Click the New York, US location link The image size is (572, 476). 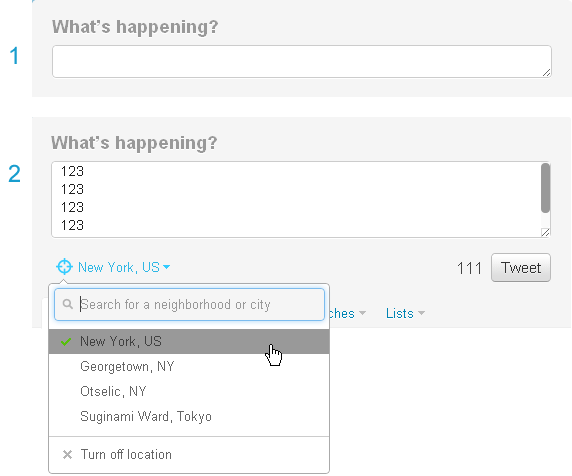(x=119, y=267)
